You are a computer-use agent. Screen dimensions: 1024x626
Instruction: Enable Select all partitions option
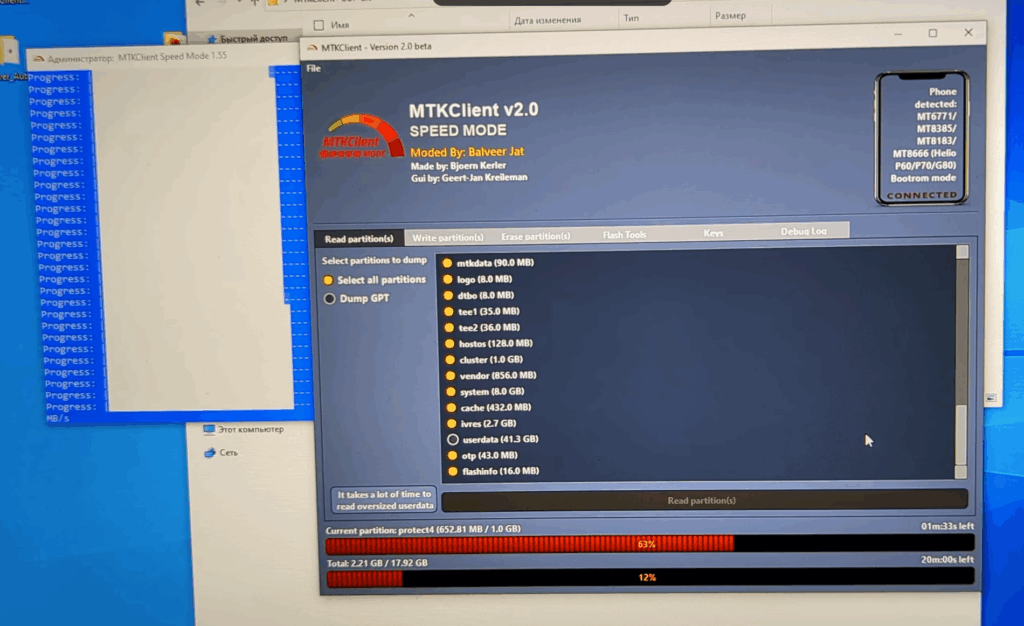point(329,280)
